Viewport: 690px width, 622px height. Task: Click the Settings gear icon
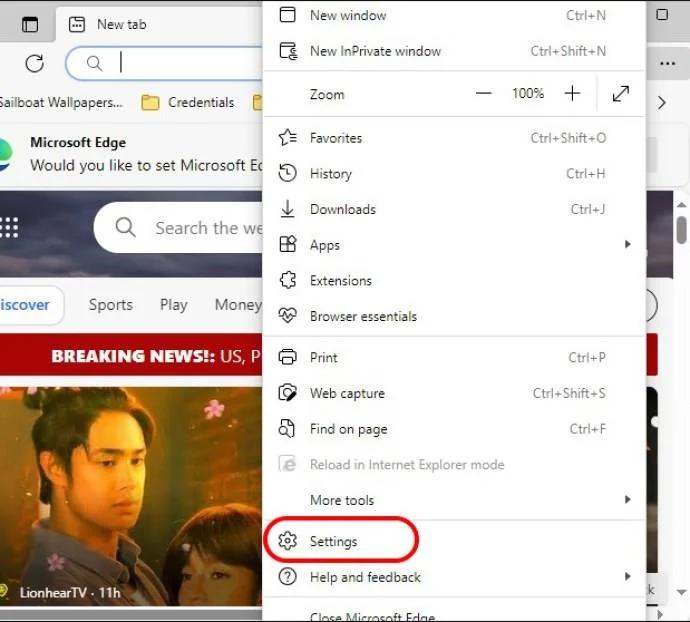pyautogui.click(x=288, y=541)
